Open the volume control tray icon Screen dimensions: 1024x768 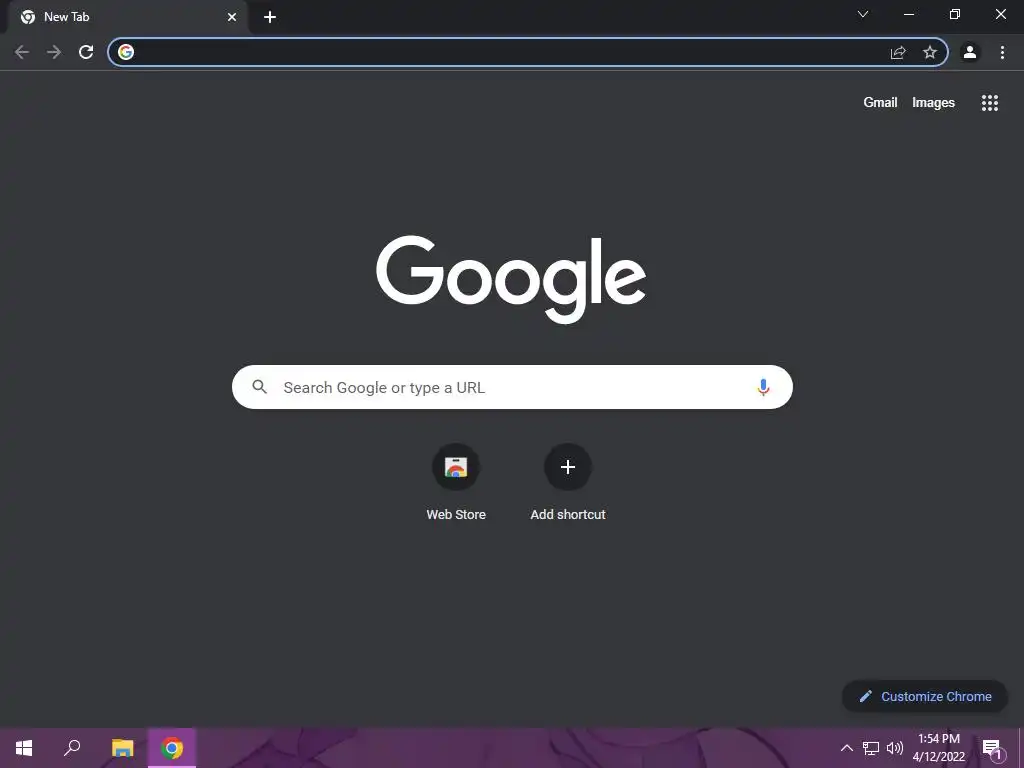(895, 748)
